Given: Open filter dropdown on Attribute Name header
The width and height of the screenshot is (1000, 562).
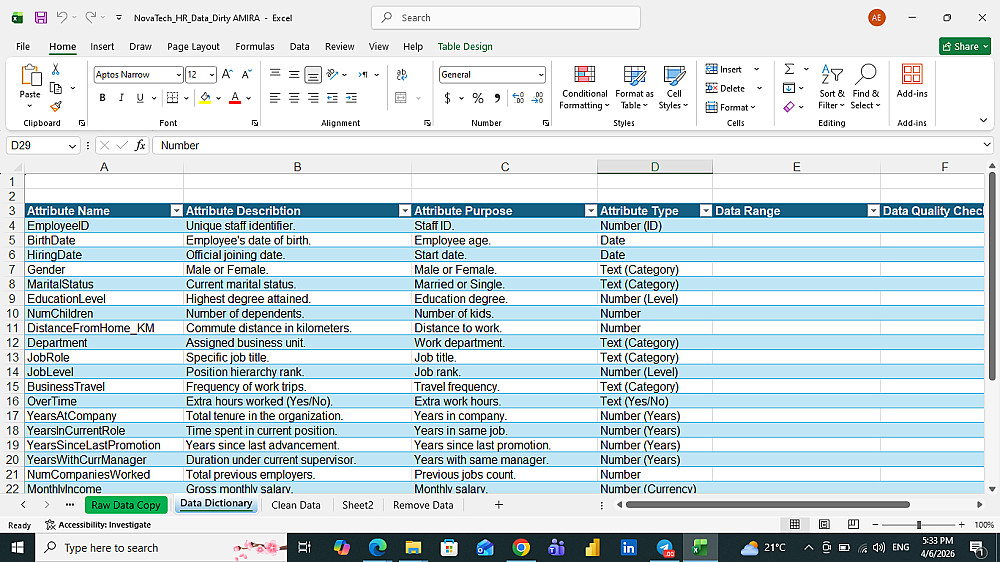Looking at the screenshot, I should click(176, 211).
